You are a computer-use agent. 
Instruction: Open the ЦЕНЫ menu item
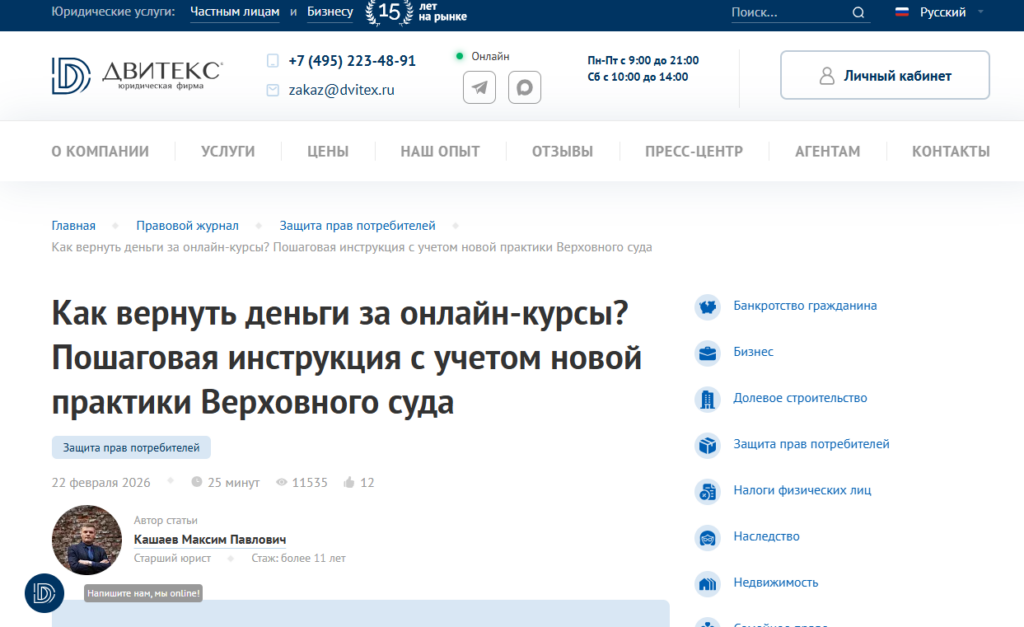click(328, 152)
